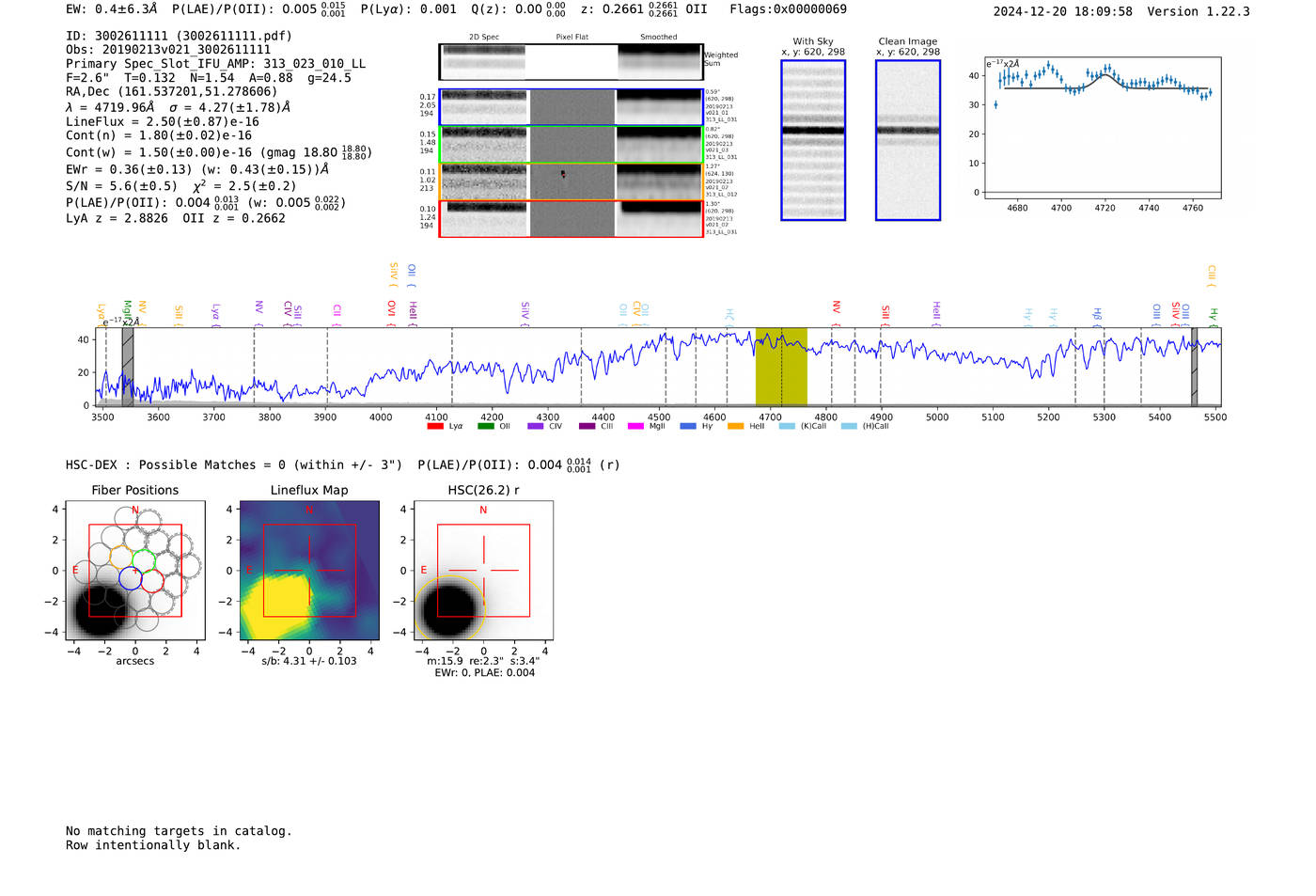Image resolution: width=1316 pixels, height=896 pixels.
Task: Open the With Sky image panel
Action: coord(813,141)
